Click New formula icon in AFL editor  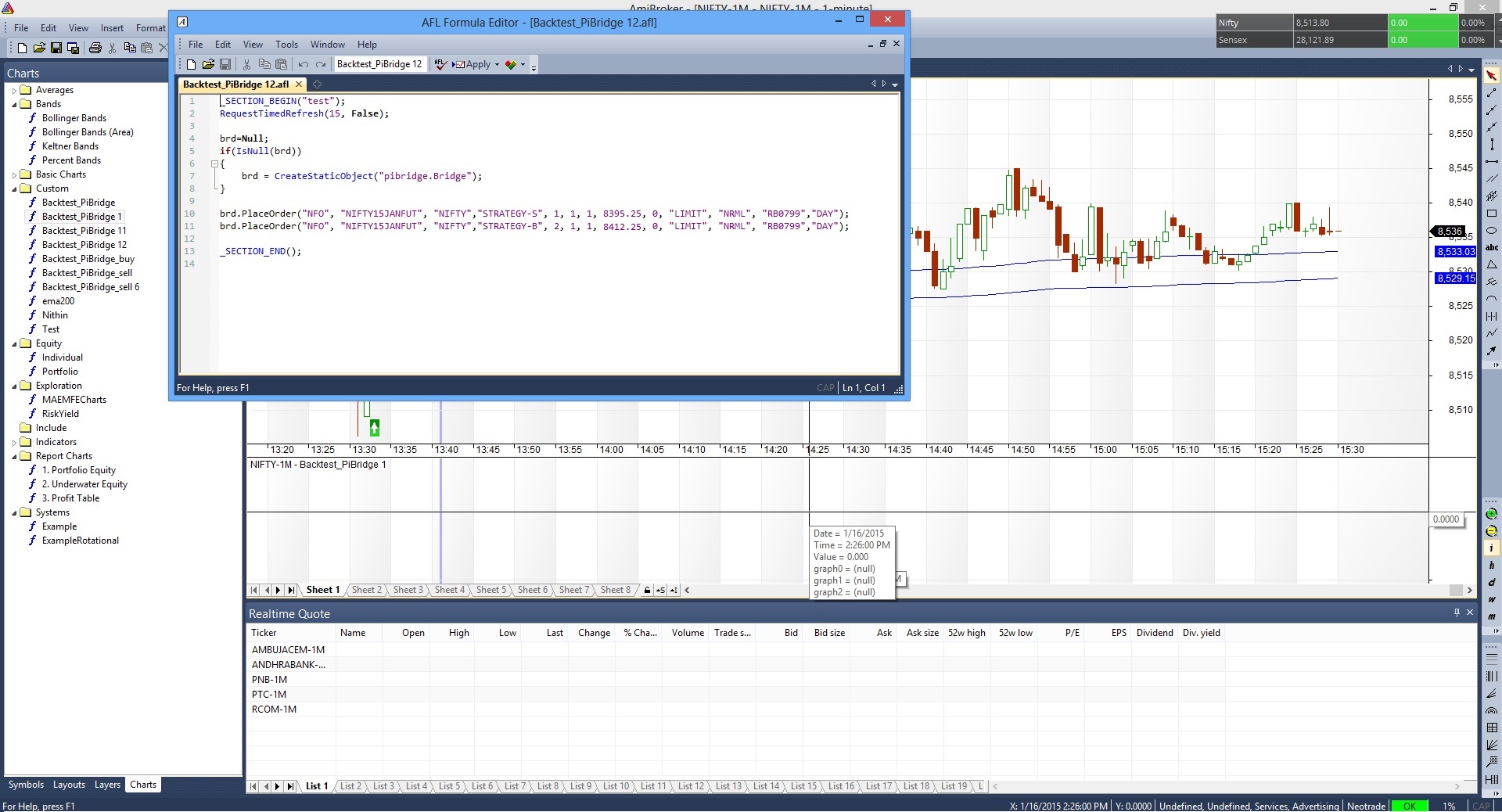(x=191, y=64)
